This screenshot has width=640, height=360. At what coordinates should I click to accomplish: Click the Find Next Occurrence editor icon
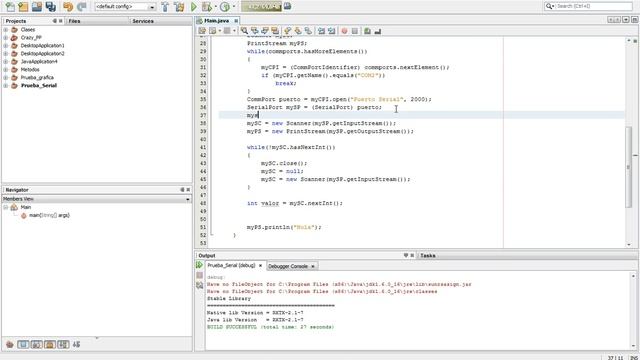tap(265, 31)
